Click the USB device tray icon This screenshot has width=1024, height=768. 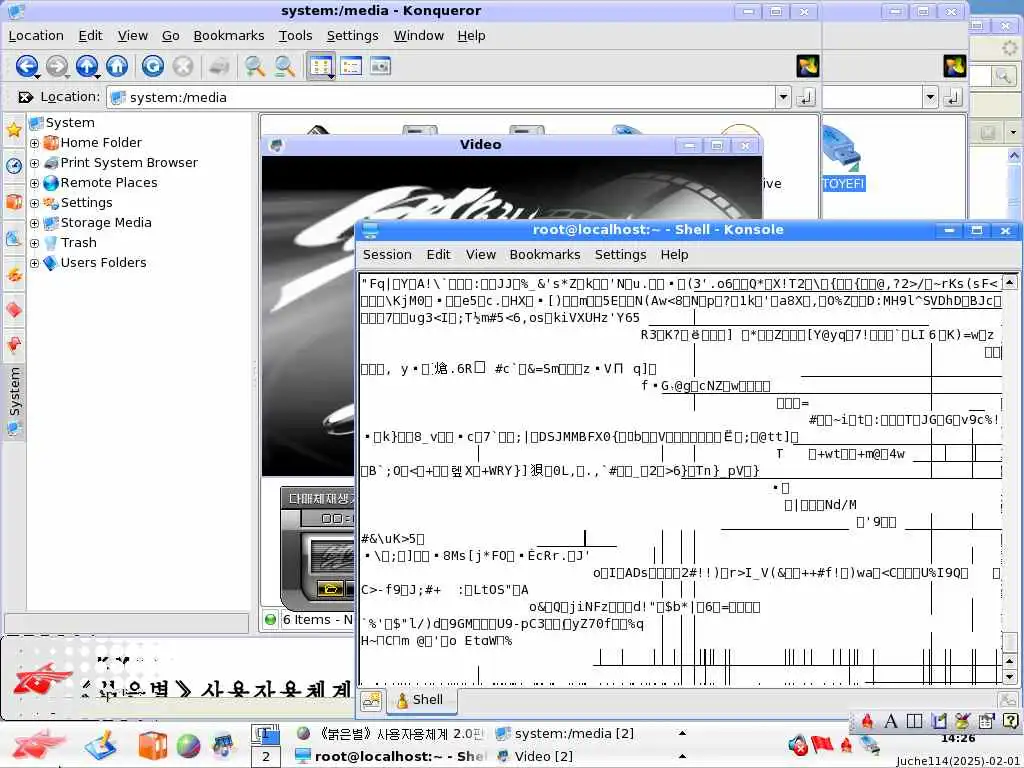869,744
